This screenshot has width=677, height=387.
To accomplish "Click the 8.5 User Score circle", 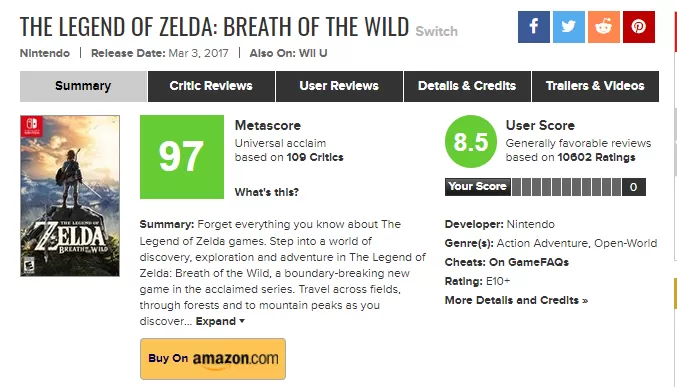I will point(471,141).
